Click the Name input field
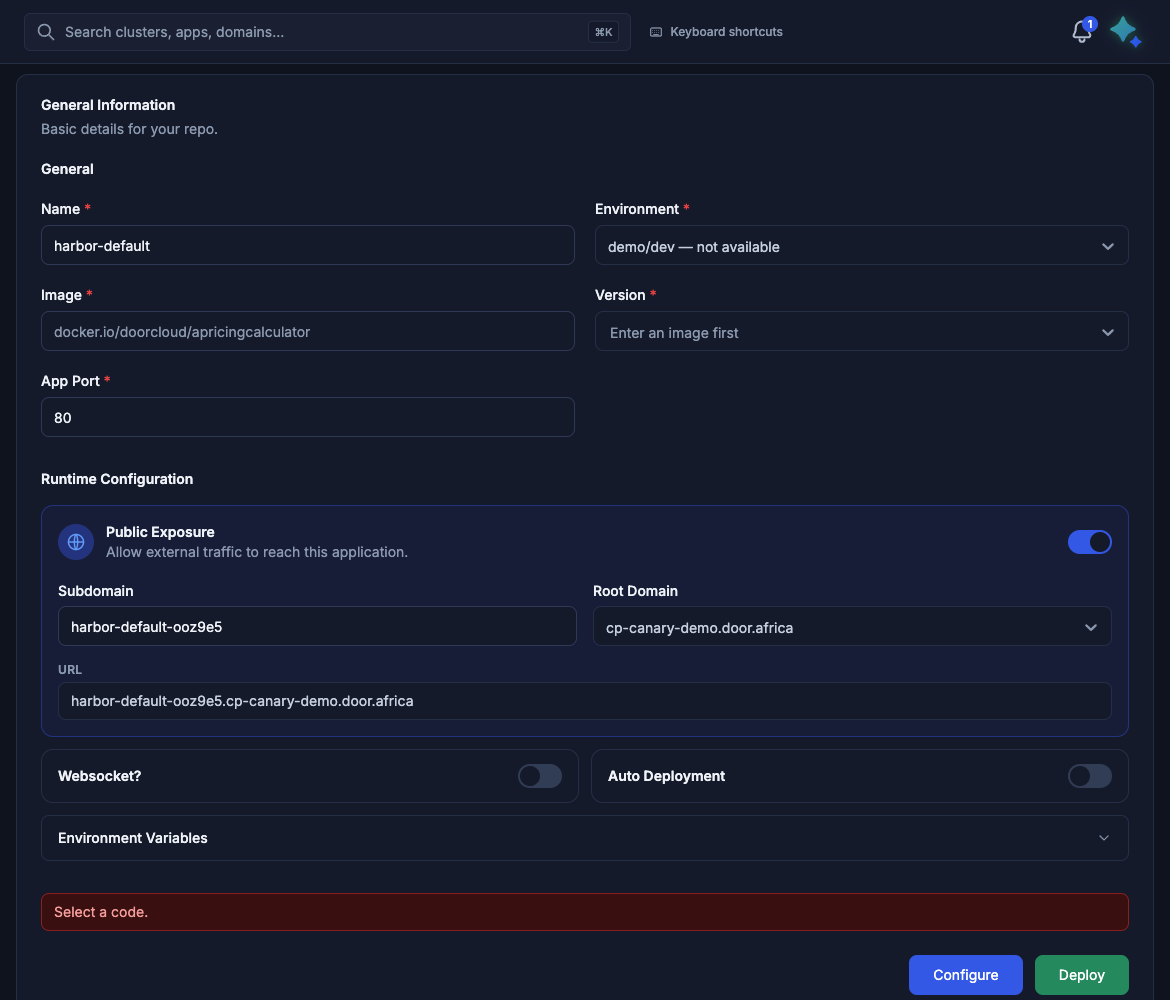This screenshot has width=1170, height=1000. click(x=307, y=246)
